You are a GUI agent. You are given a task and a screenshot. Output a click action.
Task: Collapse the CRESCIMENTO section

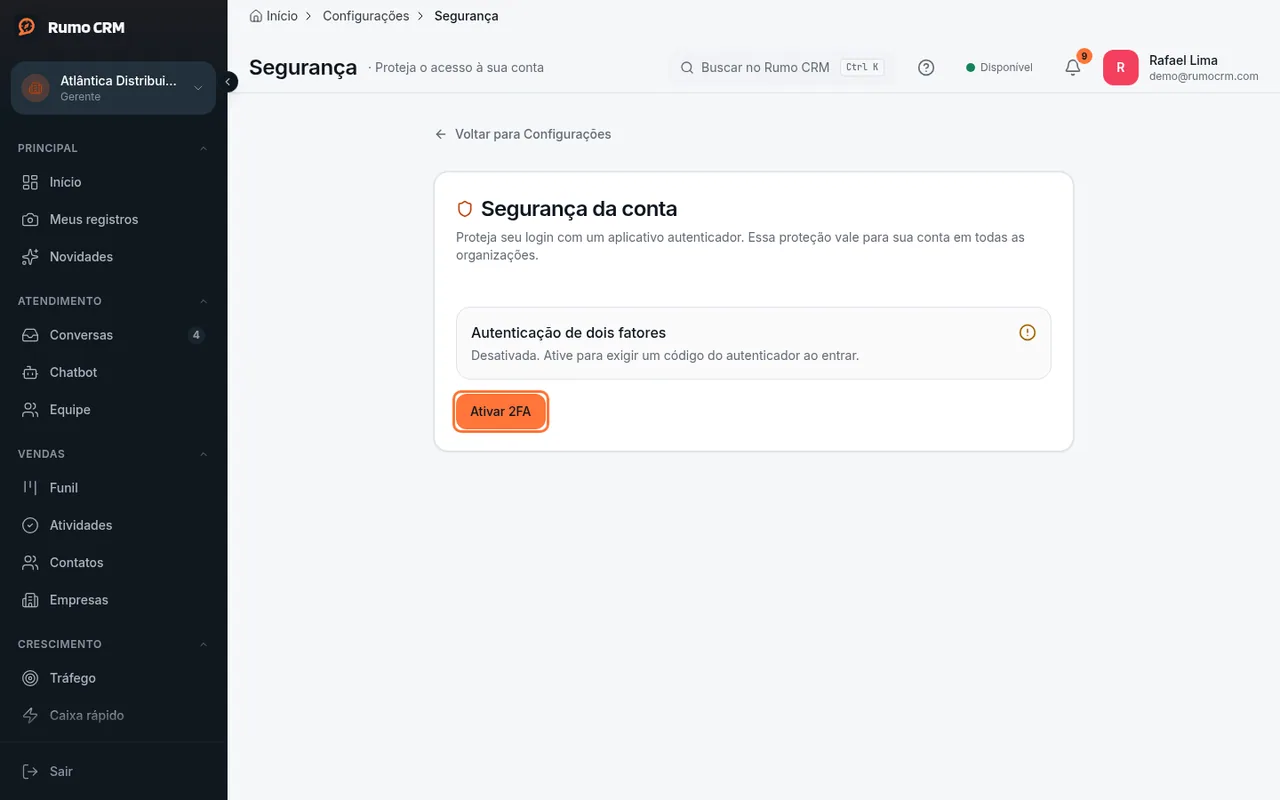pos(203,644)
